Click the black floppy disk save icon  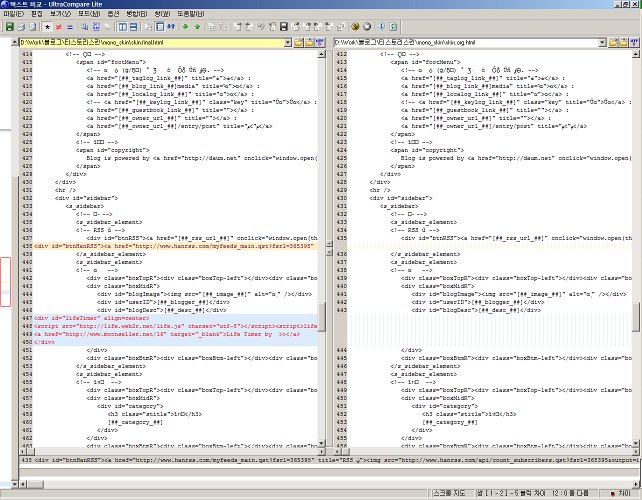pyautogui.click(x=283, y=27)
